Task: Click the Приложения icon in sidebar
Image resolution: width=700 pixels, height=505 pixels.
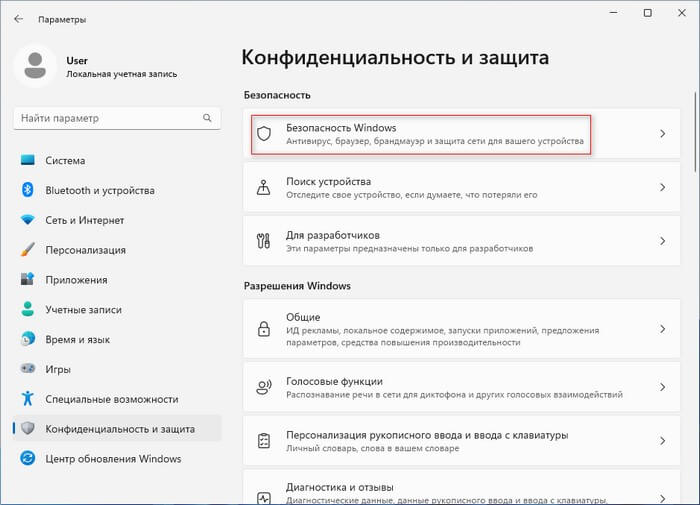Action: 28,280
